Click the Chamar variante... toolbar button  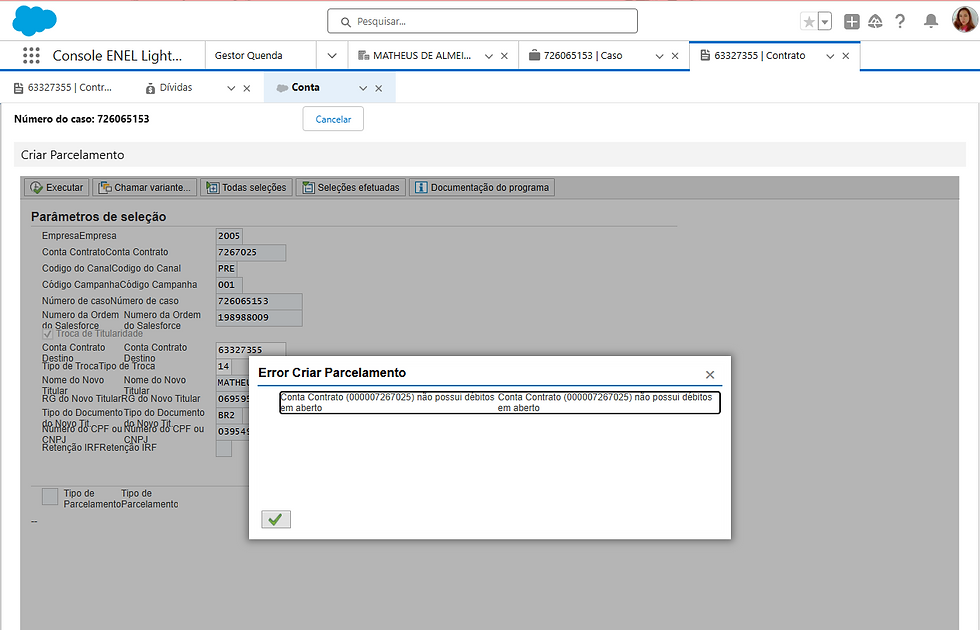pos(145,188)
